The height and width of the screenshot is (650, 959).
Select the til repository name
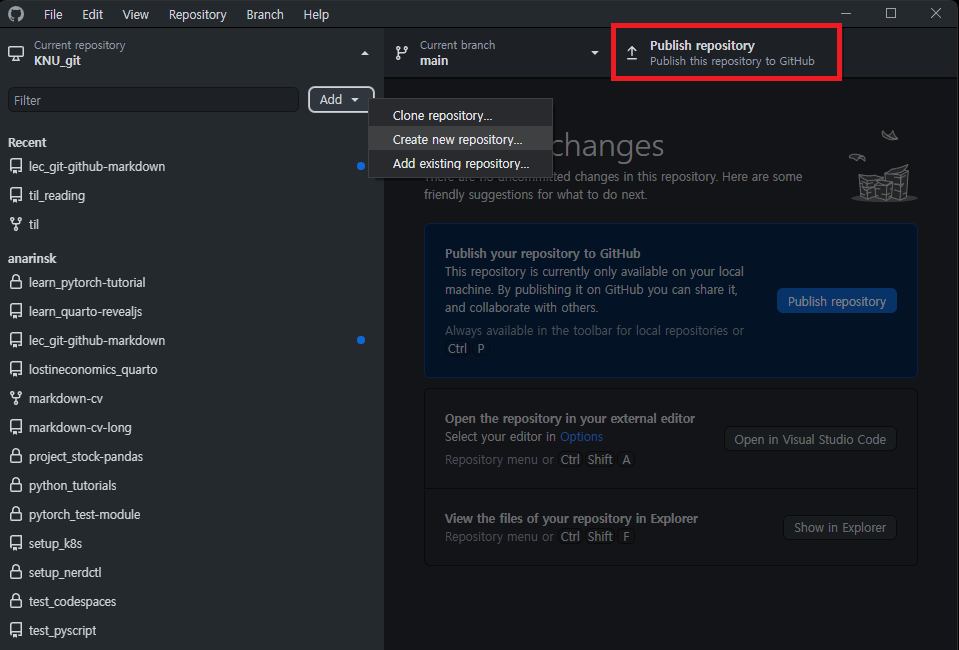tap(34, 224)
